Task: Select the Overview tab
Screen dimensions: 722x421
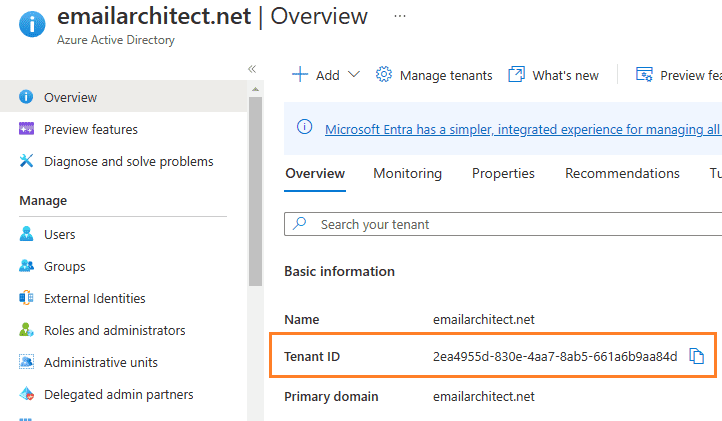Action: tap(315, 173)
